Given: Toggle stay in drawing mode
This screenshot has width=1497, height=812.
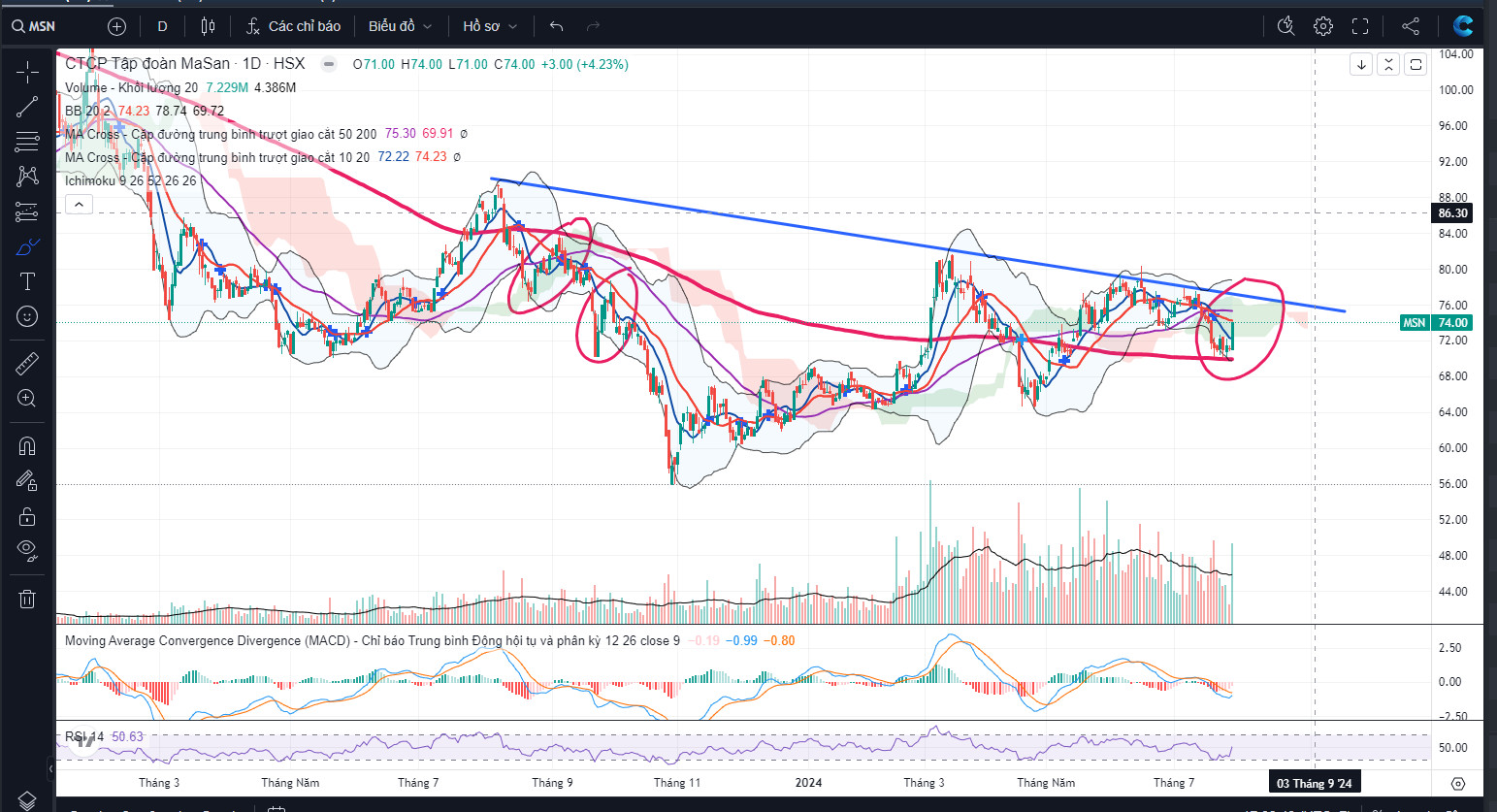Looking at the screenshot, I should click(27, 481).
